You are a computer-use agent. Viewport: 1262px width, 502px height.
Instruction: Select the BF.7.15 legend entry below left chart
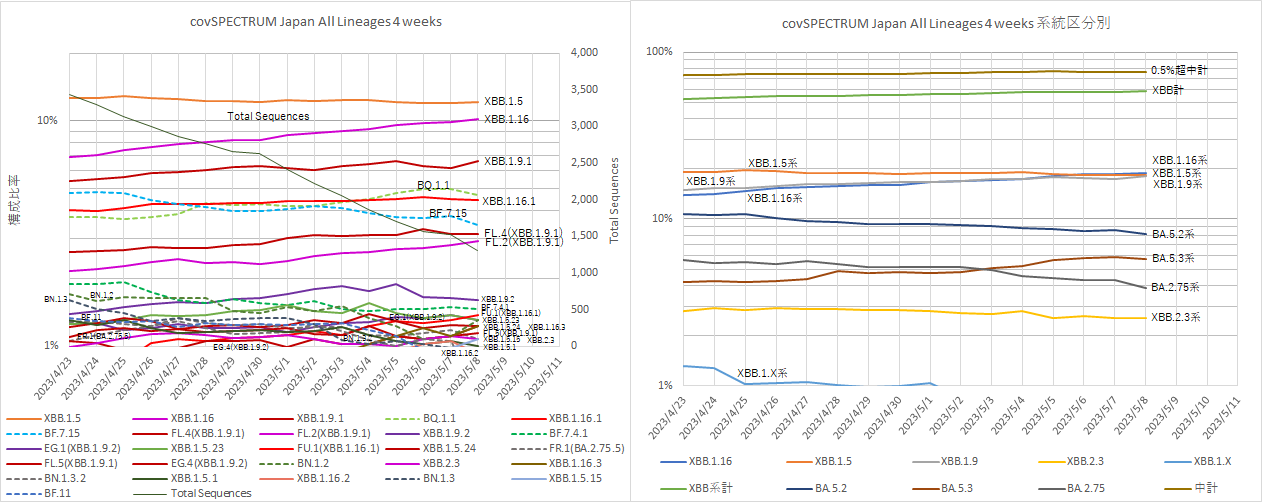click(x=65, y=434)
